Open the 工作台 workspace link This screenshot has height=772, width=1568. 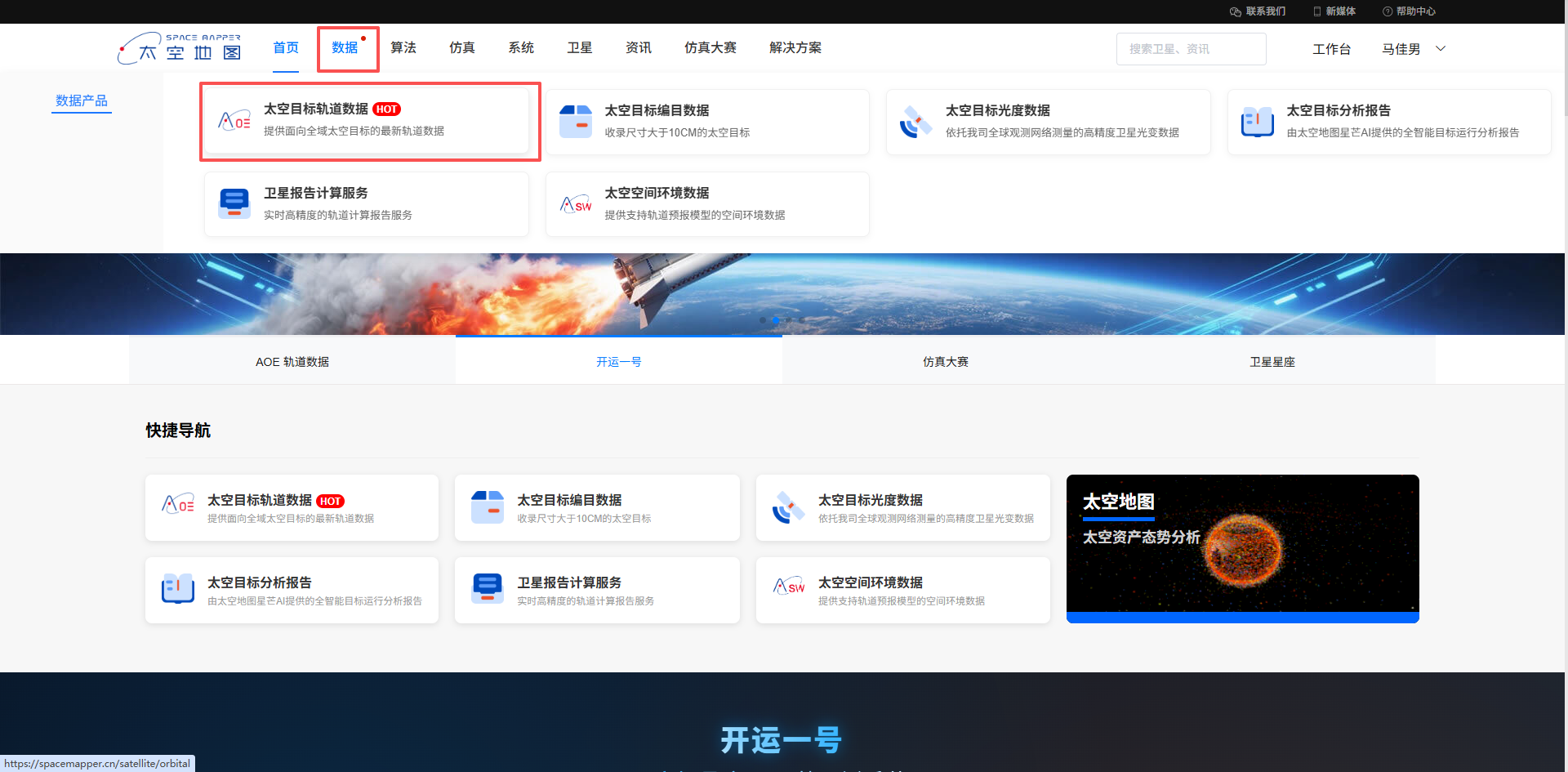tap(1331, 48)
